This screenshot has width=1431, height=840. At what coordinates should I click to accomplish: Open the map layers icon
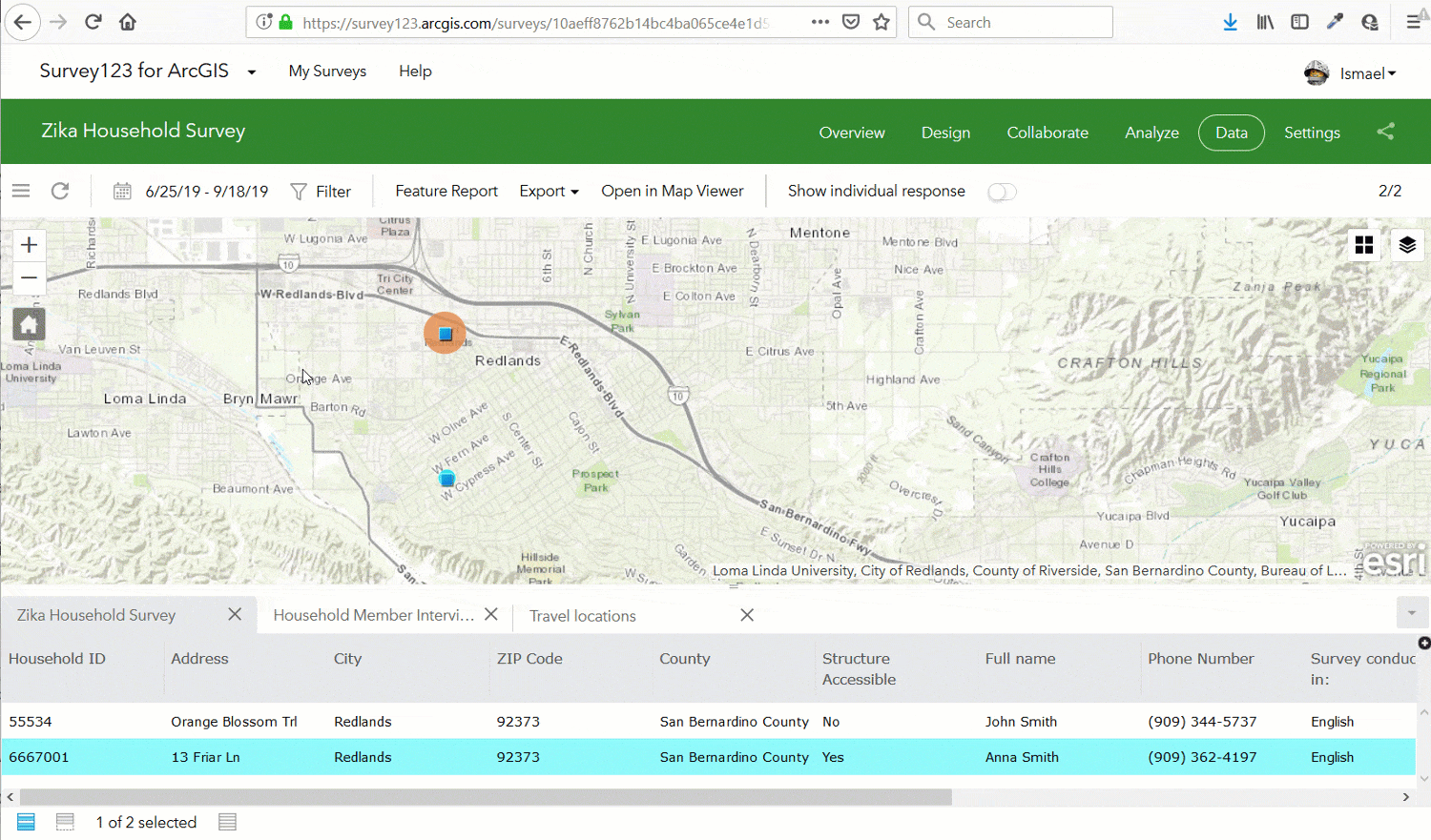click(x=1408, y=245)
